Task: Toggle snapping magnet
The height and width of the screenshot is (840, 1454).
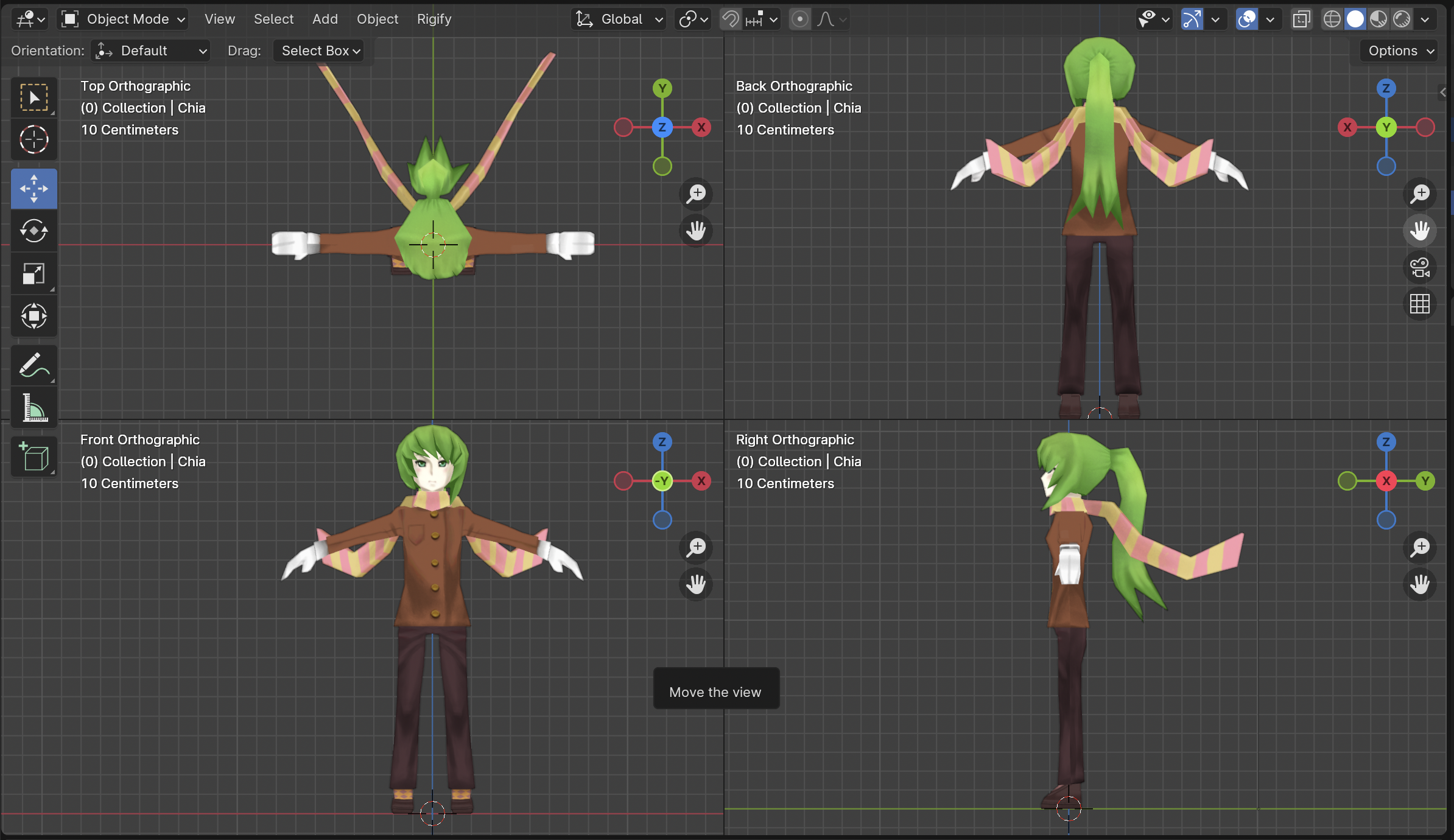Action: 730,19
